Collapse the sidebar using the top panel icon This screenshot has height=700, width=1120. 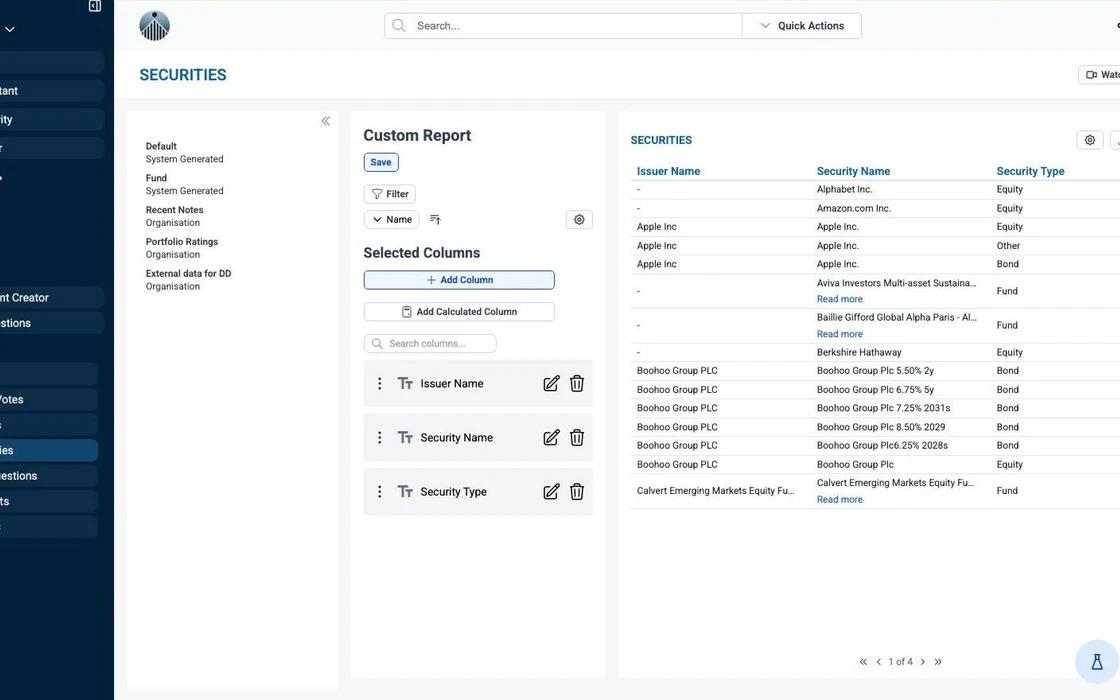tap(94, 6)
